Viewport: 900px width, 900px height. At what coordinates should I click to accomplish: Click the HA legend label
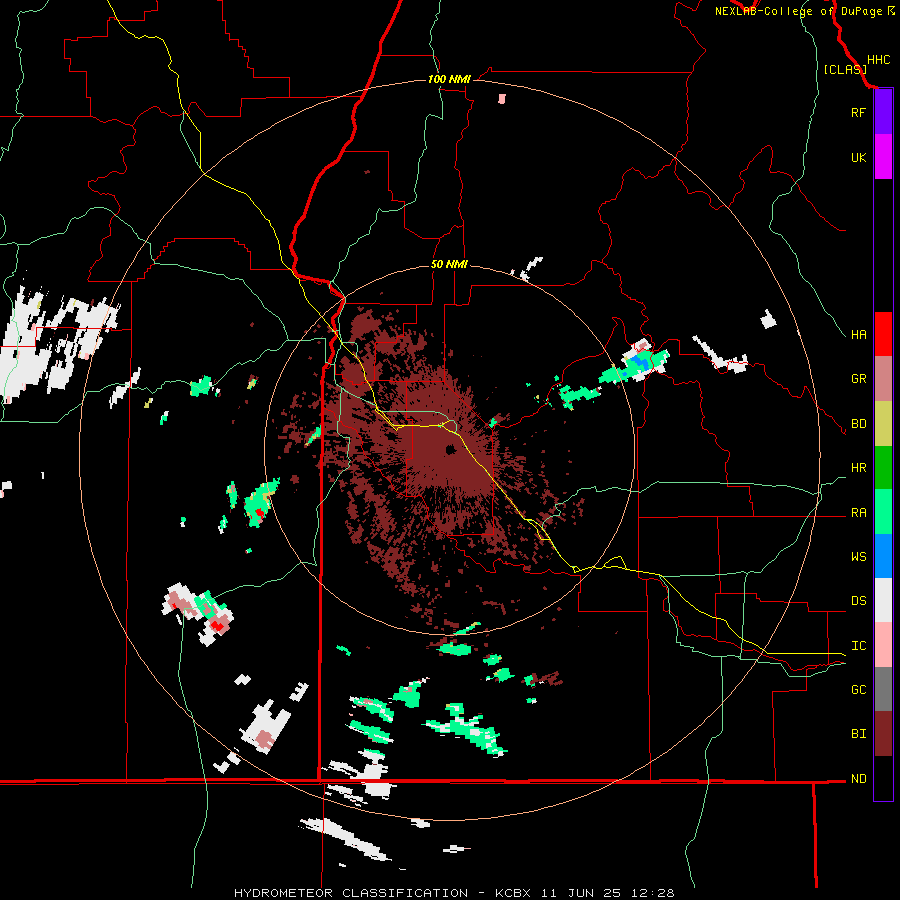[858, 334]
